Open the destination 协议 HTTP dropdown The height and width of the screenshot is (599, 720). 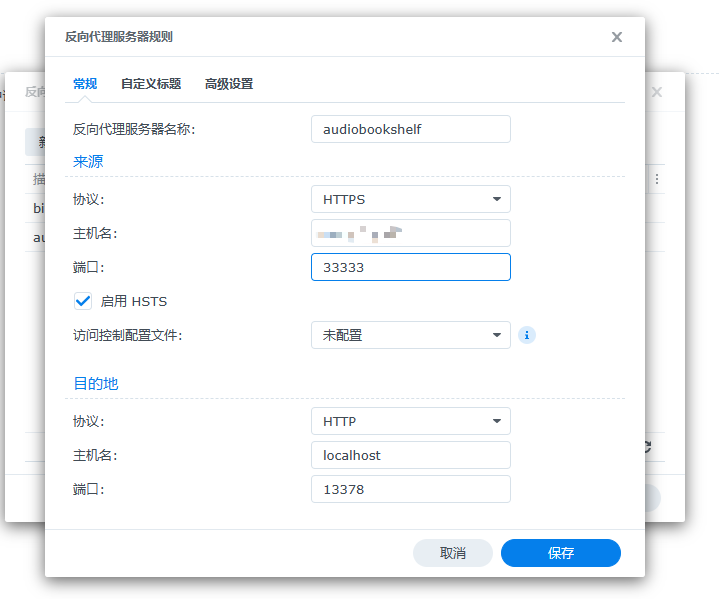[x=410, y=421]
